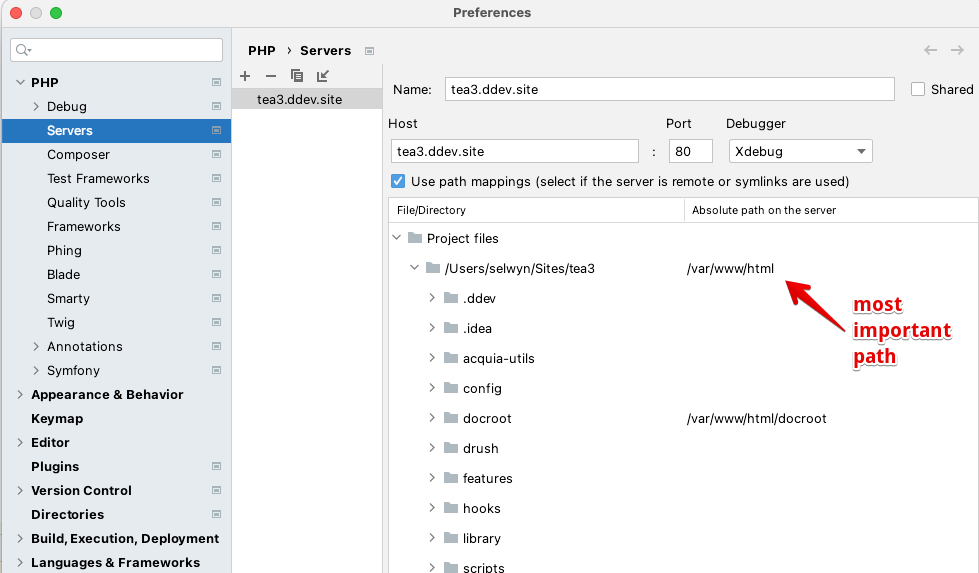Expand the drush folder node

point(431,448)
